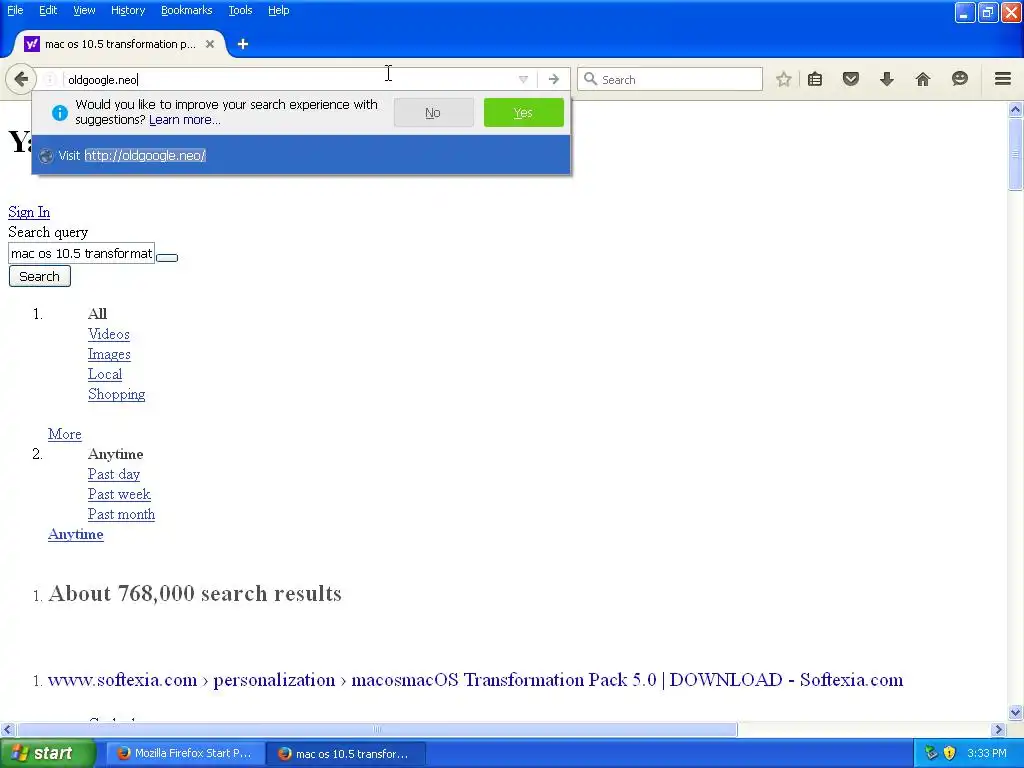
Task: Bookmark this page with the star icon
Action: 784,80
